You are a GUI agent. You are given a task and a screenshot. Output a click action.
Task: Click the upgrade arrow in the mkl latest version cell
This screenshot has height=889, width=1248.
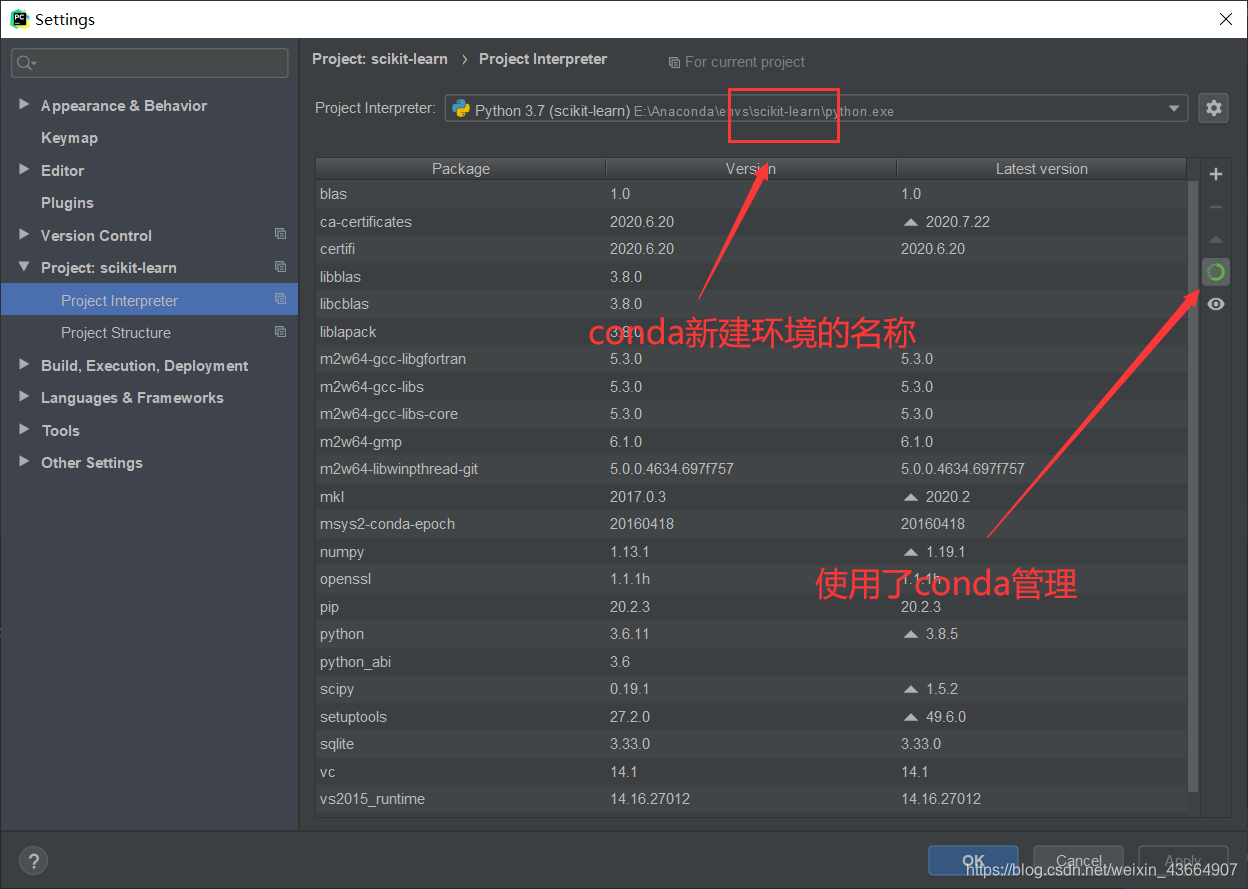(x=910, y=497)
